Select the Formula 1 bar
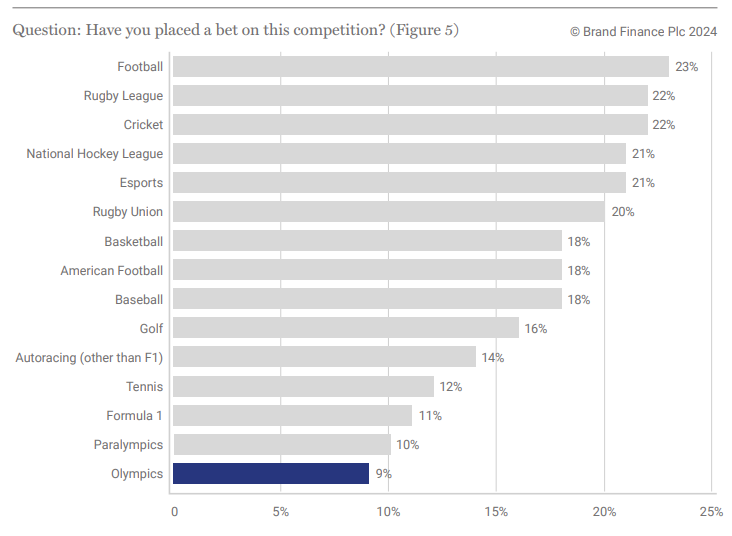Viewport: 732px width, 536px height. click(292, 415)
